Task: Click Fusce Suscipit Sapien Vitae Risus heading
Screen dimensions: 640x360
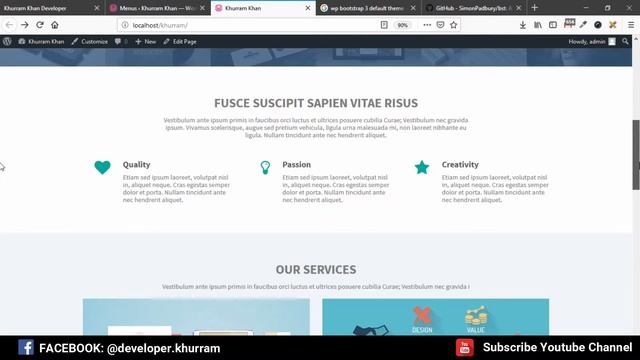Action: (x=316, y=103)
